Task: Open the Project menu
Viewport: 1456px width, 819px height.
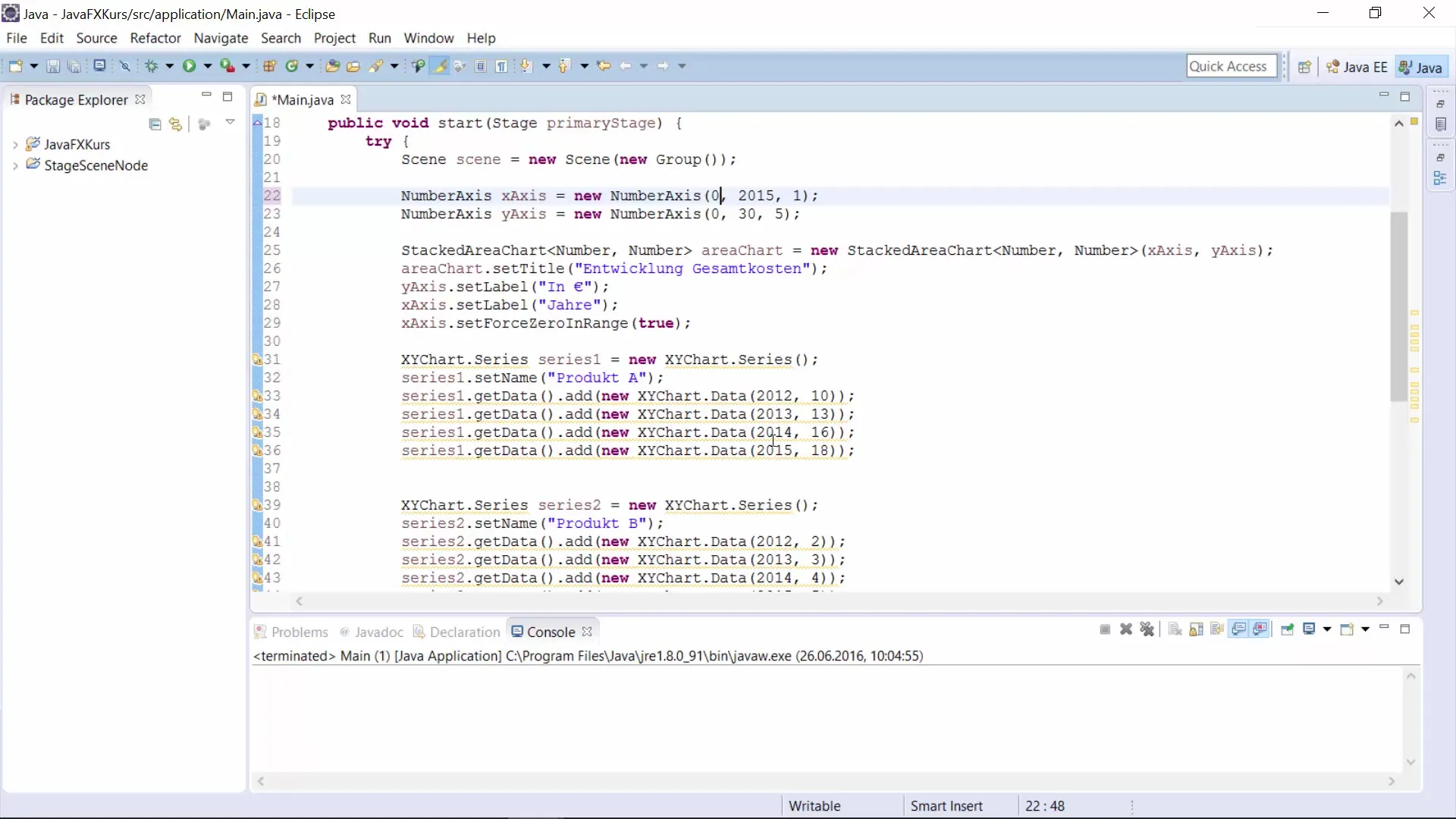Action: click(334, 38)
